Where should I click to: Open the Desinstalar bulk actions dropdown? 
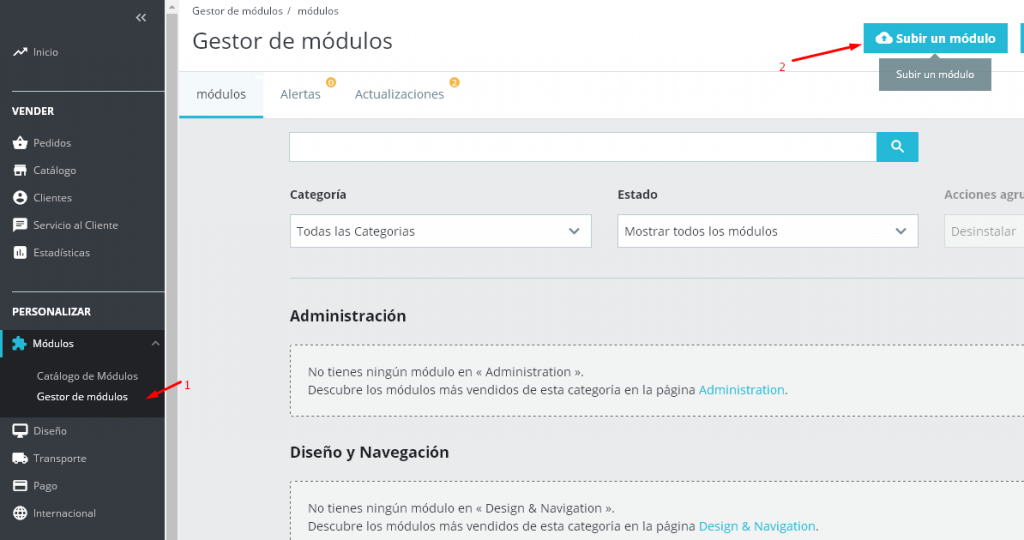tap(984, 231)
